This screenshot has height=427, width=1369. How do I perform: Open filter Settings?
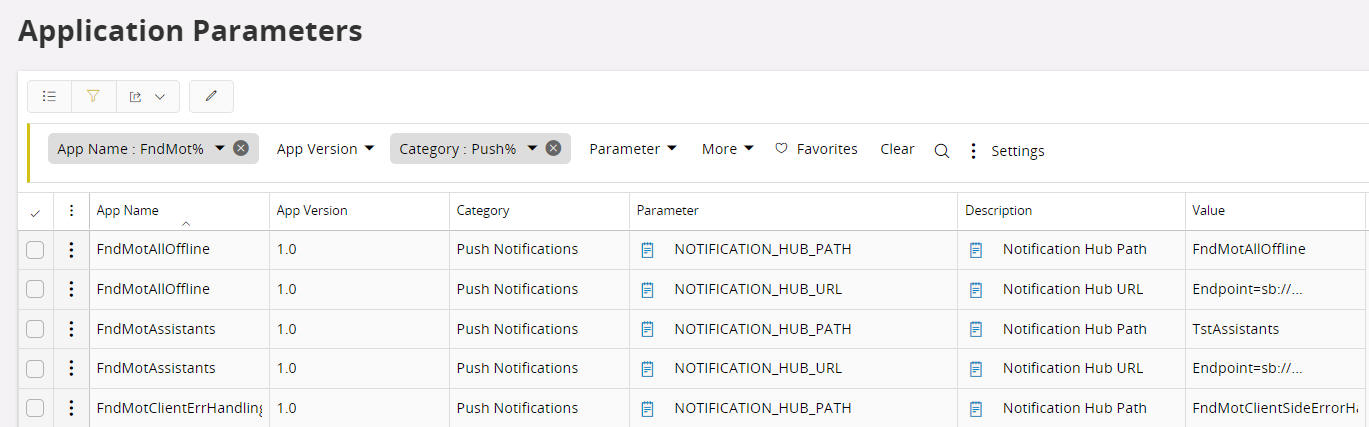[1017, 151]
